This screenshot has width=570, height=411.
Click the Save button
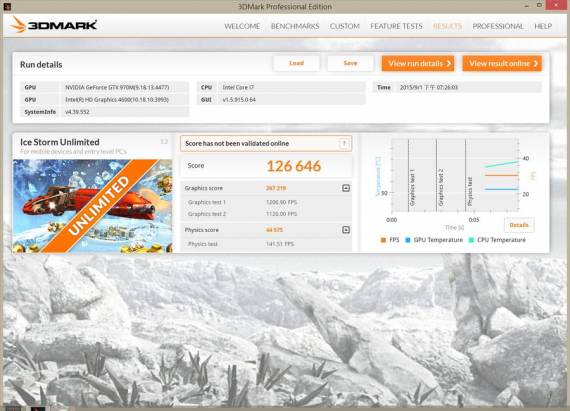tap(350, 63)
